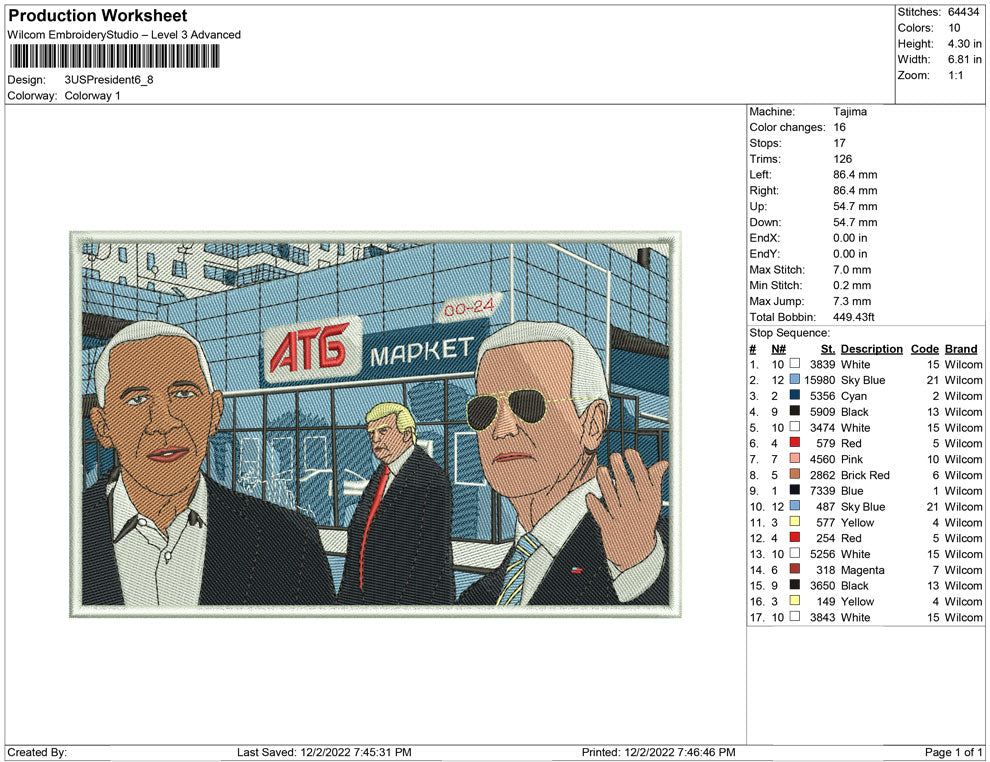990x762 pixels.
Task: Click the Yellow swatch in stop row 11
Action: click(x=795, y=521)
